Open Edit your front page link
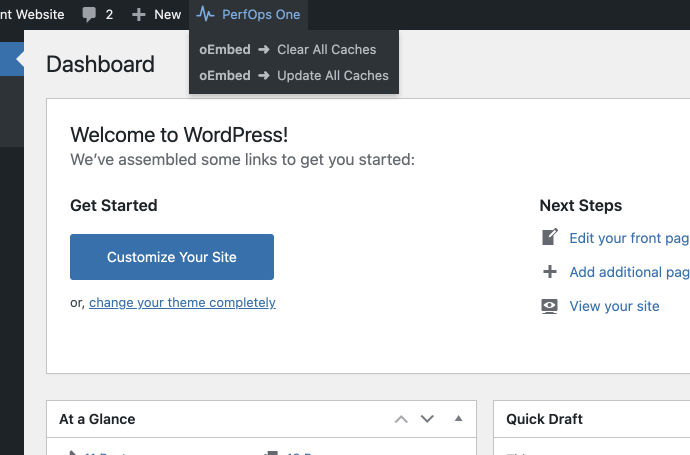Viewport: 690px width, 455px height. coord(629,238)
